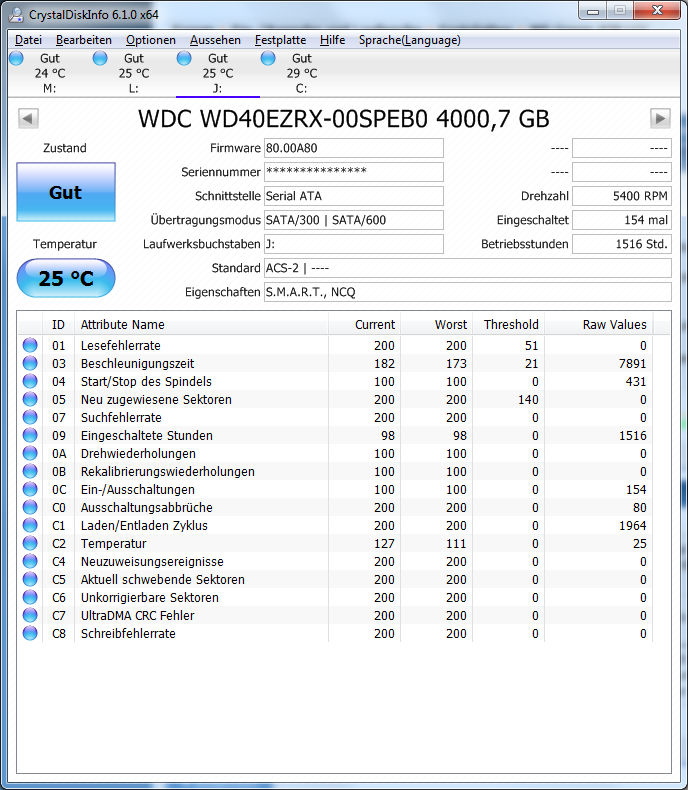688x790 pixels.
Task: Click status orb for drive M:
Action: (x=17, y=58)
